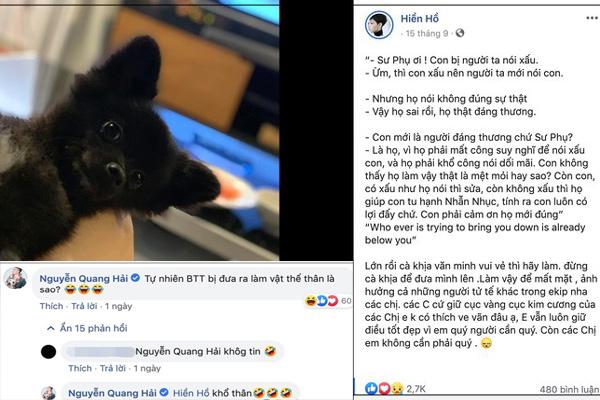
Task: Click Hiền Hồ's profile avatar
Action: click(x=379, y=25)
